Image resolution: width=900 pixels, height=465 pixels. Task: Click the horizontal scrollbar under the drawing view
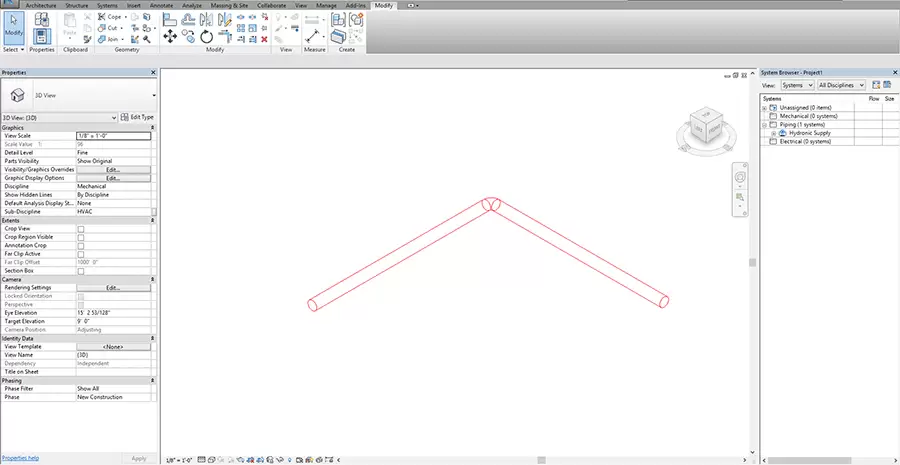click(540, 460)
